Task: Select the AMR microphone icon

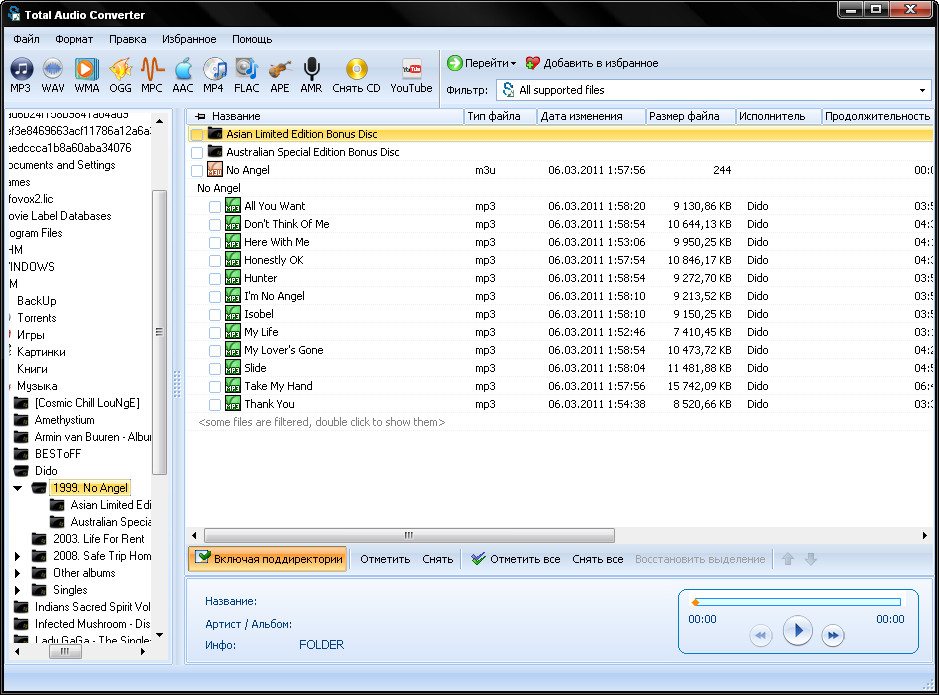Action: 311,69
